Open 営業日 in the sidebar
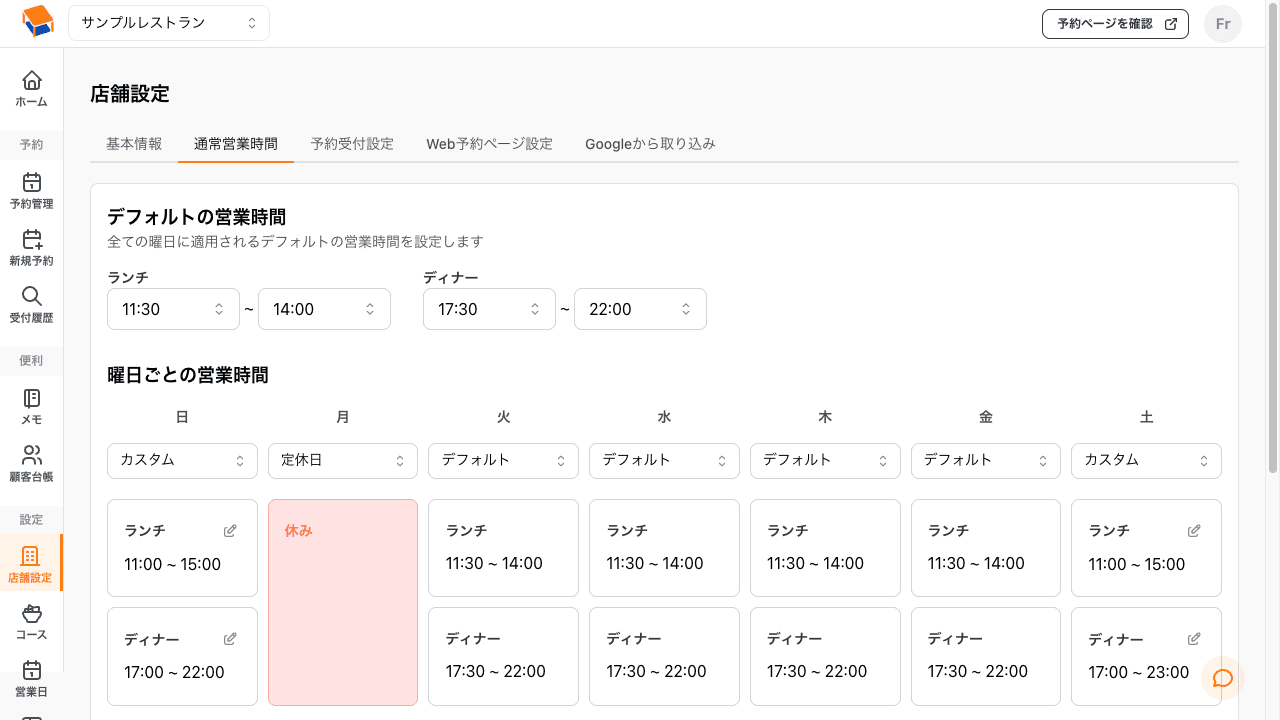Image resolution: width=1280 pixels, height=720 pixels. pyautogui.click(x=31, y=678)
